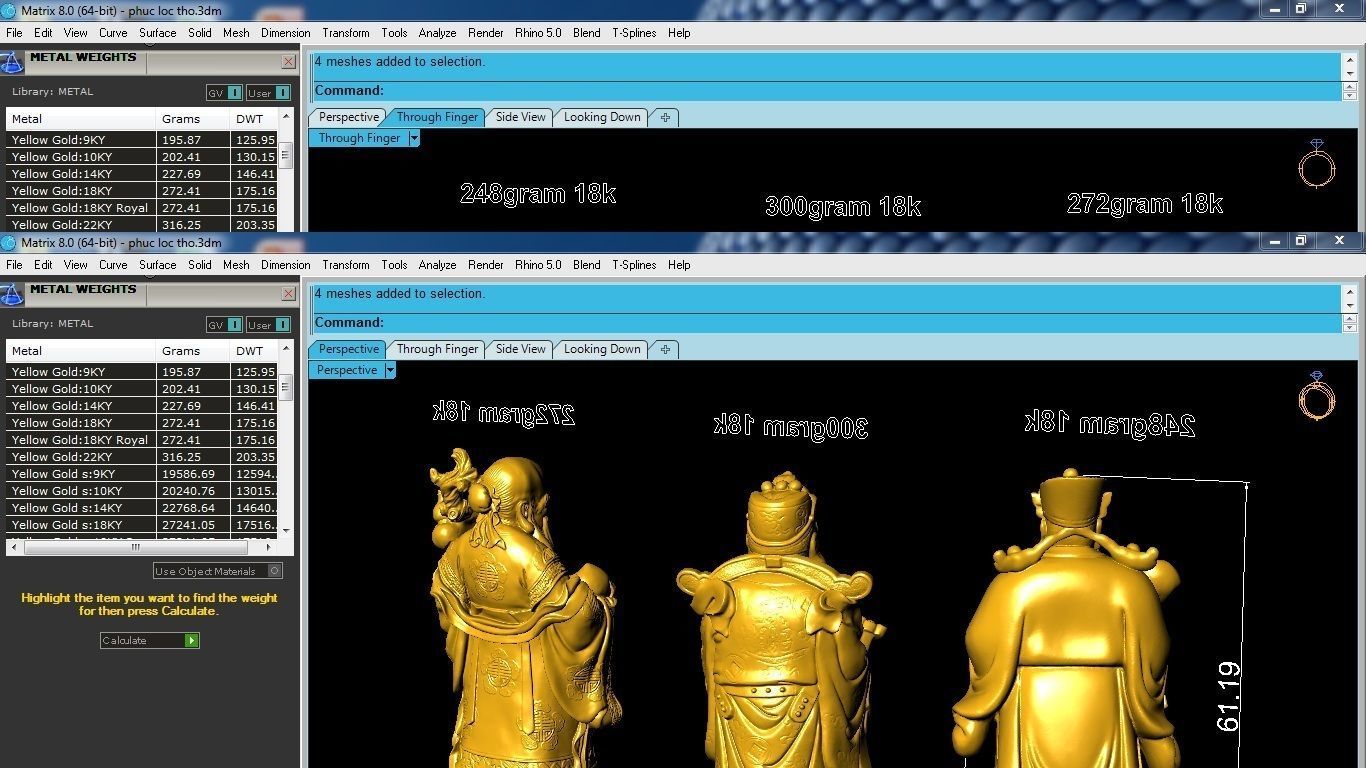The width and height of the screenshot is (1366, 768).
Task: Click Command input line in lower window
Action: [826, 323]
